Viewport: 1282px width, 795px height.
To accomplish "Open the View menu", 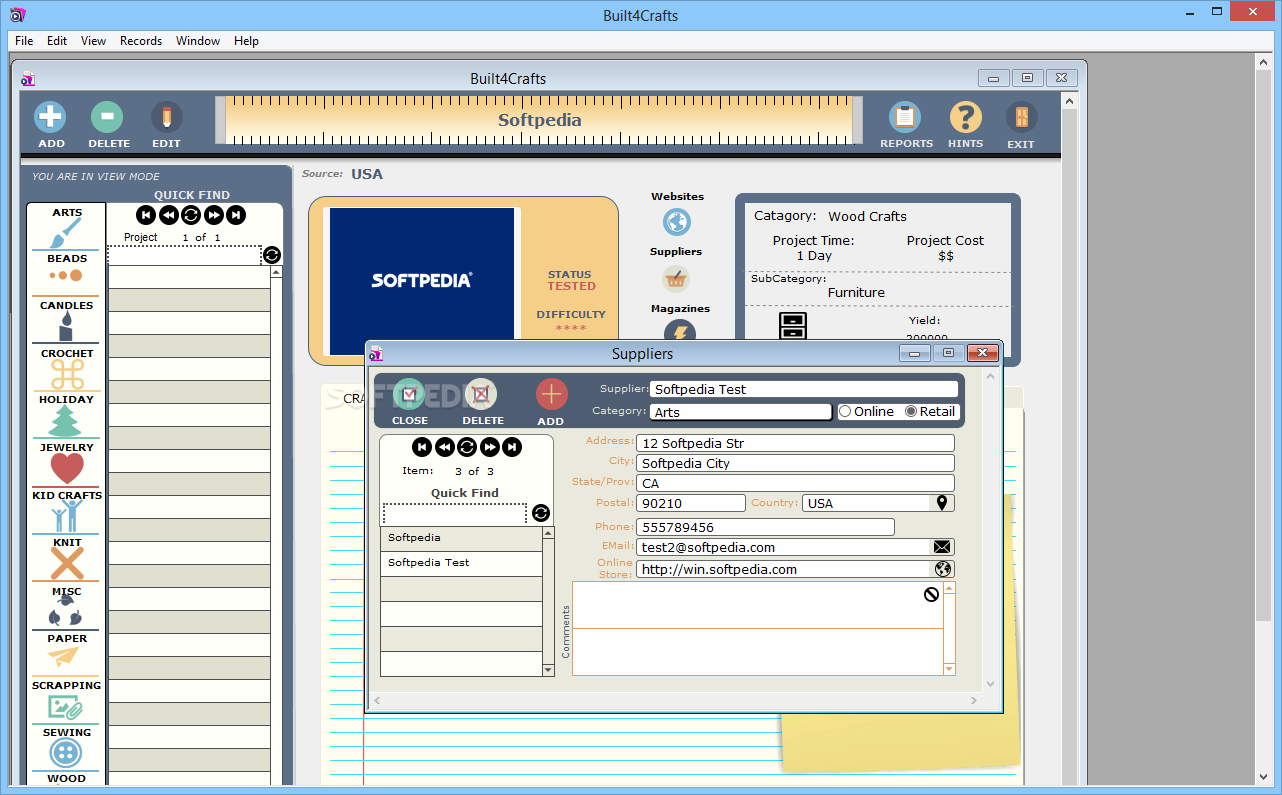I will tap(93, 41).
